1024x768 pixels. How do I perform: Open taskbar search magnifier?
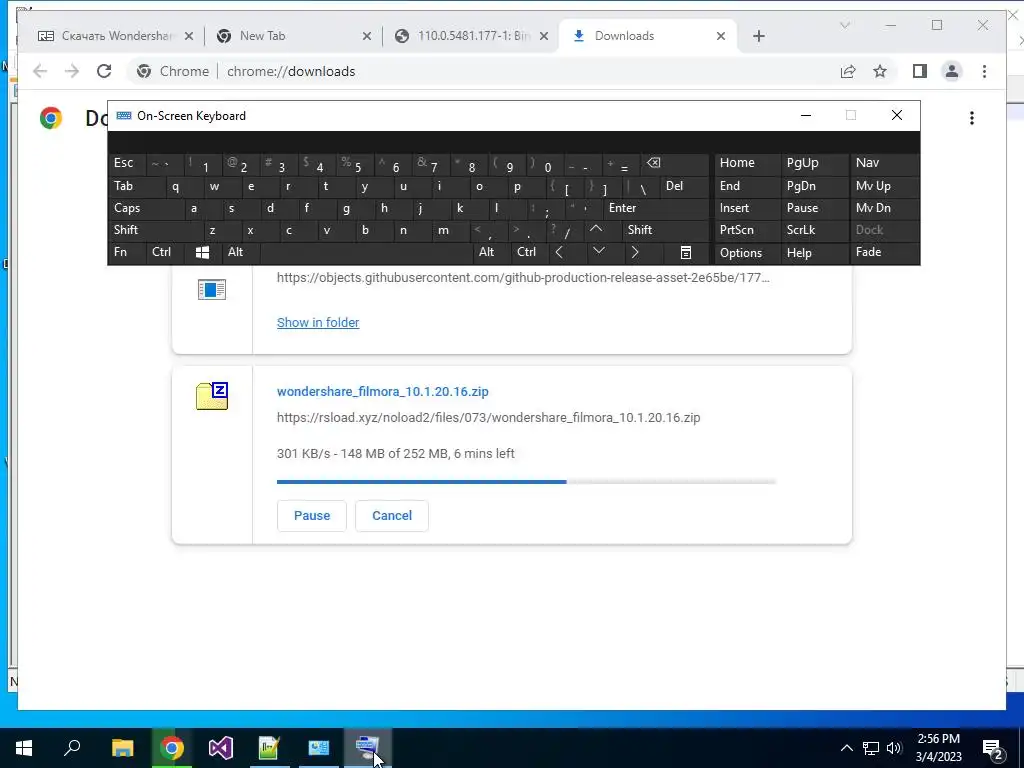[72, 748]
